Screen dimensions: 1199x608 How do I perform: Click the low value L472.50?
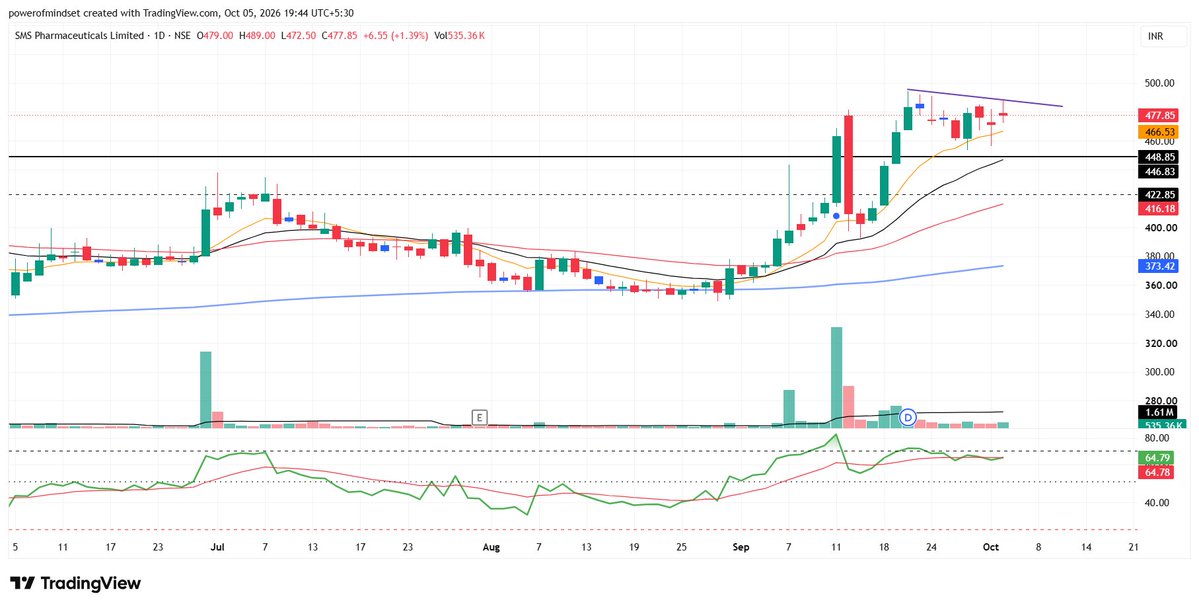(299, 35)
